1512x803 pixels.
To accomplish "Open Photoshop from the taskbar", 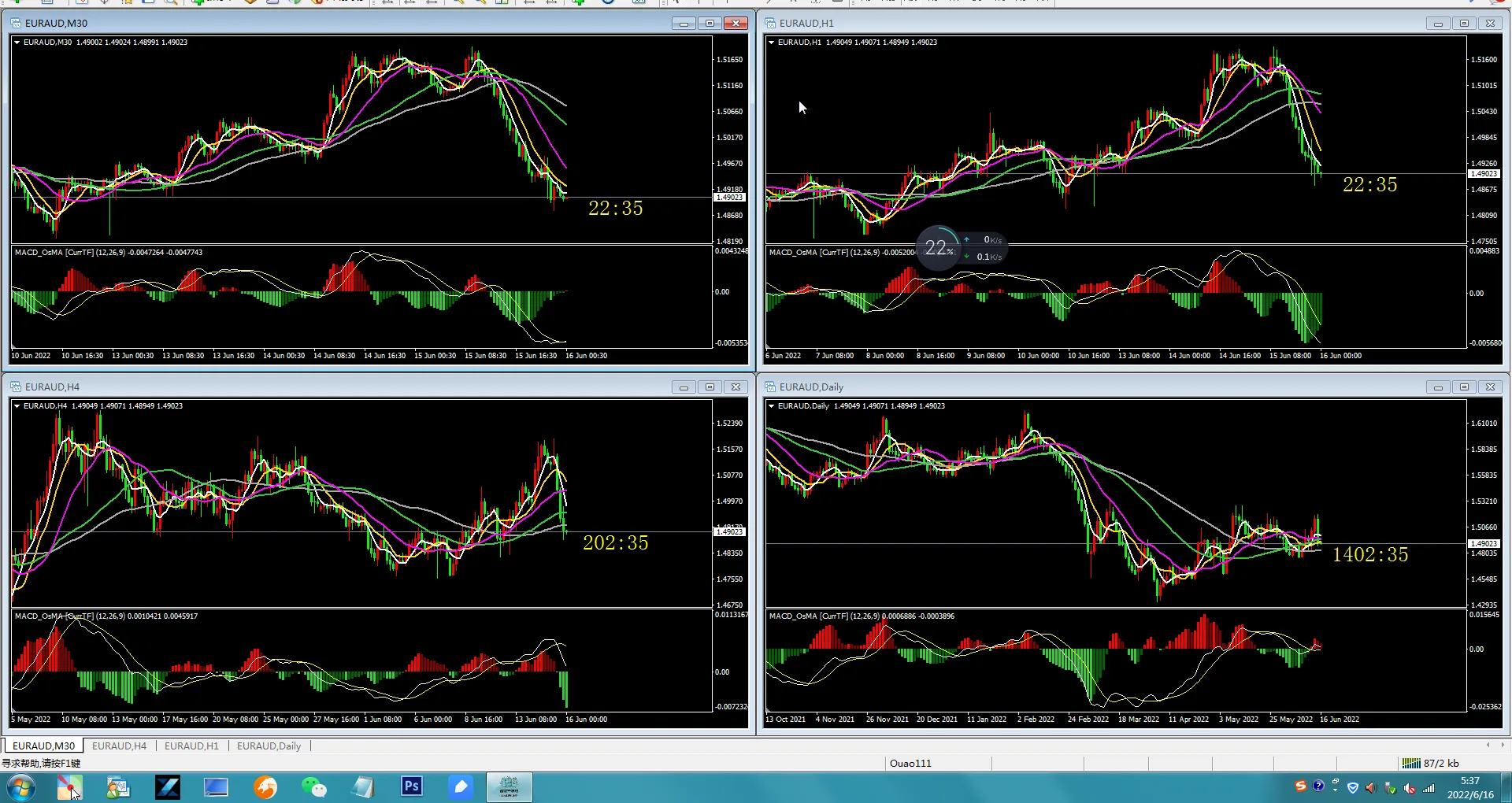I will click(412, 786).
